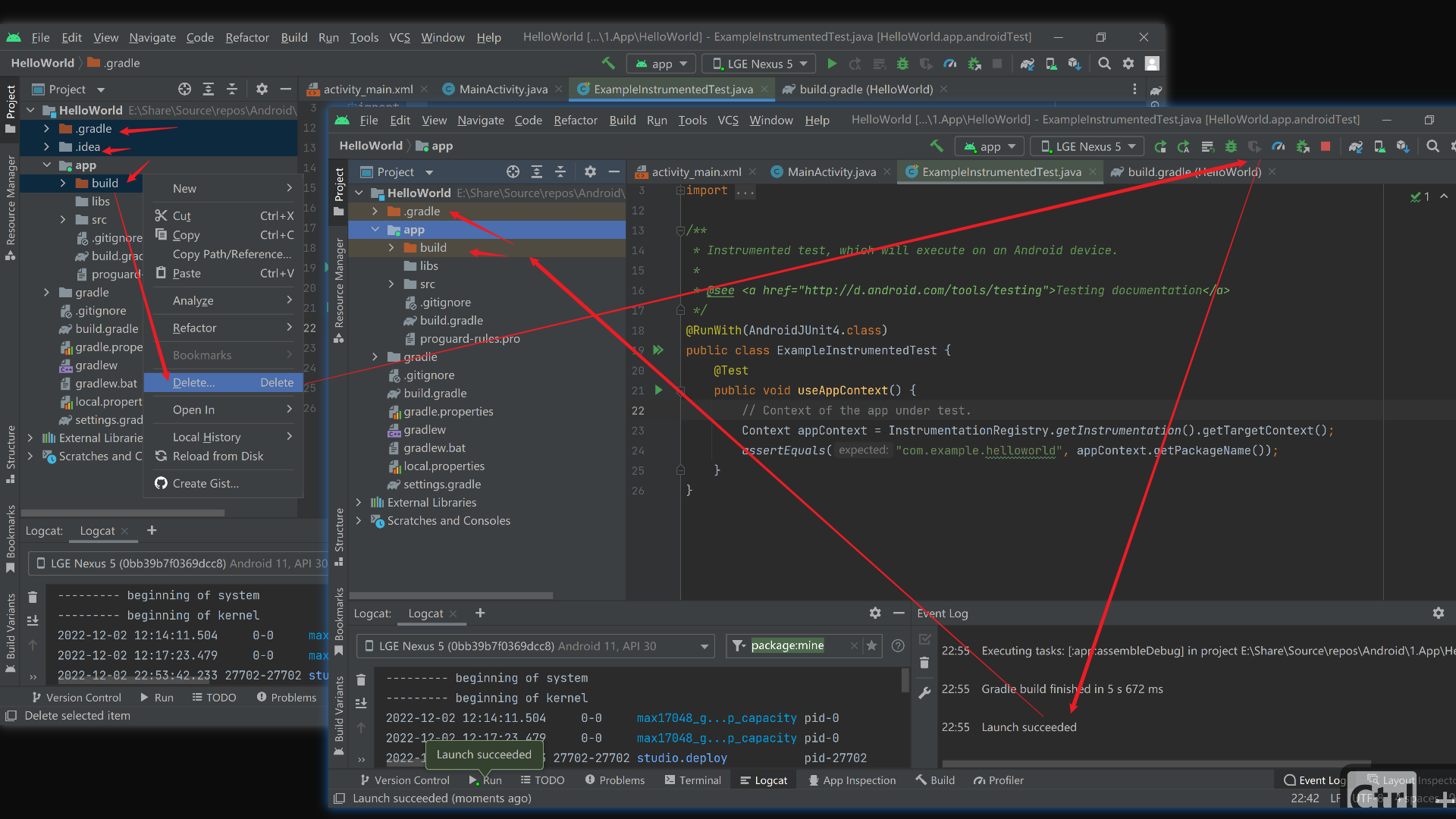Click the search everywhere magnifier icon
The image size is (1456, 819).
pyautogui.click(x=1432, y=146)
